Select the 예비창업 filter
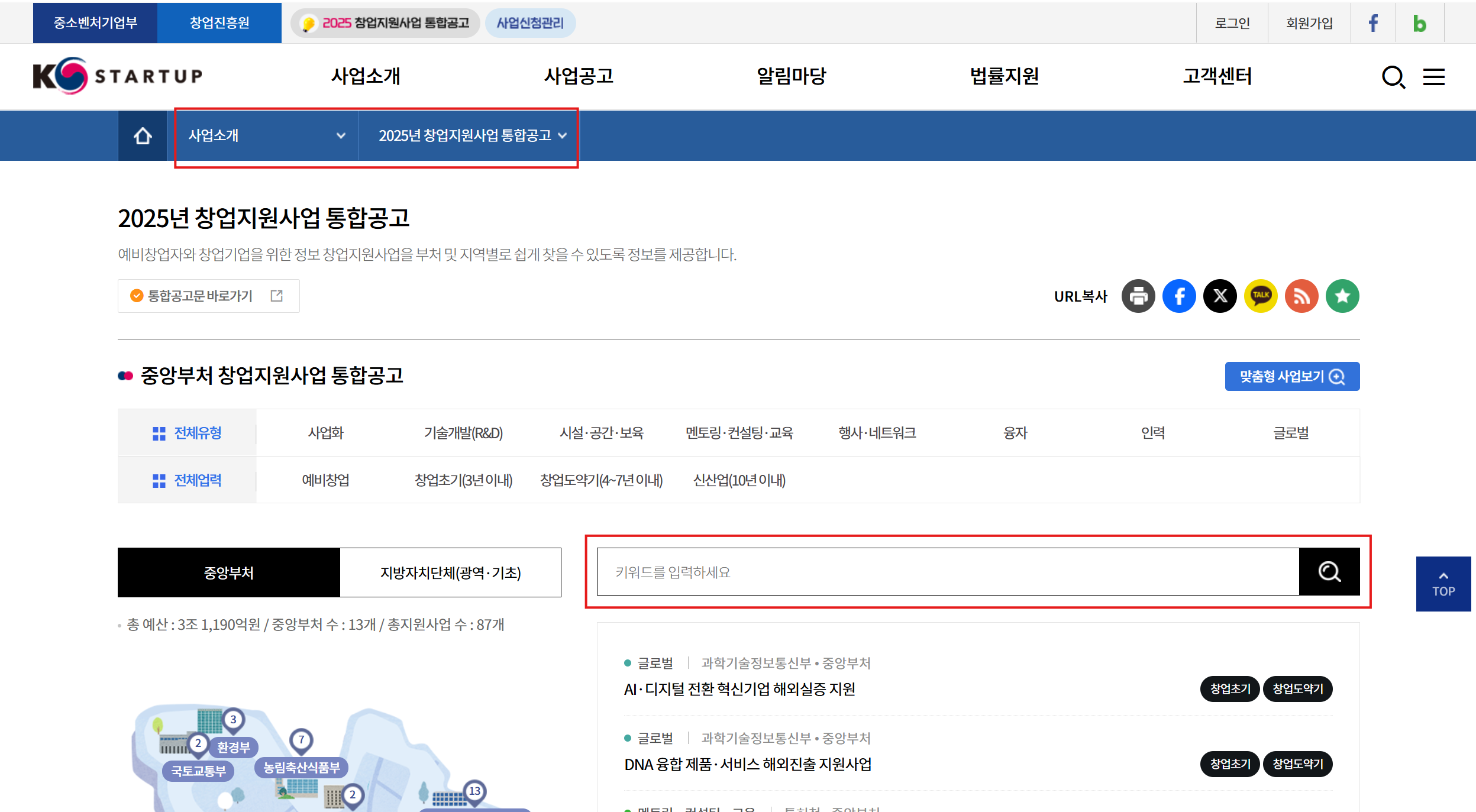 coord(325,480)
